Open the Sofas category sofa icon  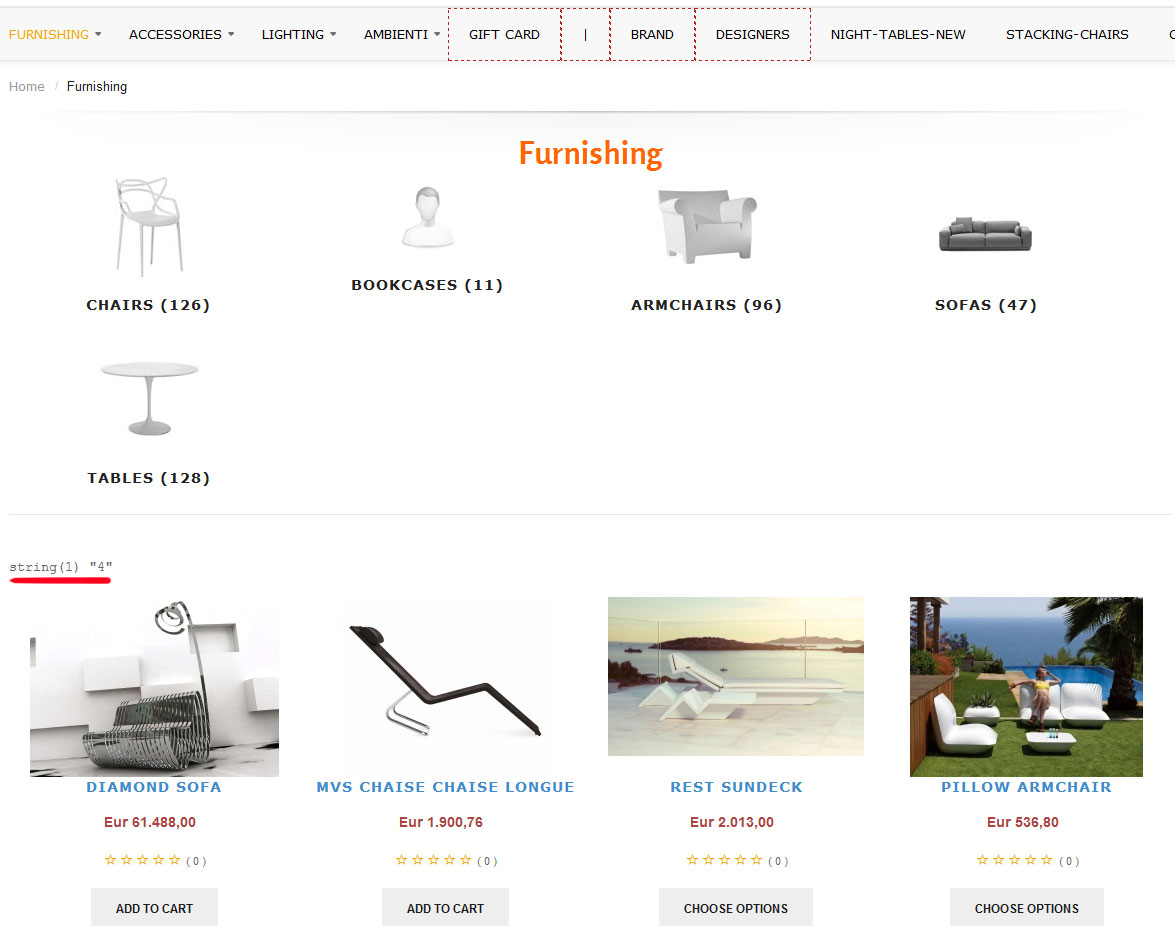coord(985,235)
